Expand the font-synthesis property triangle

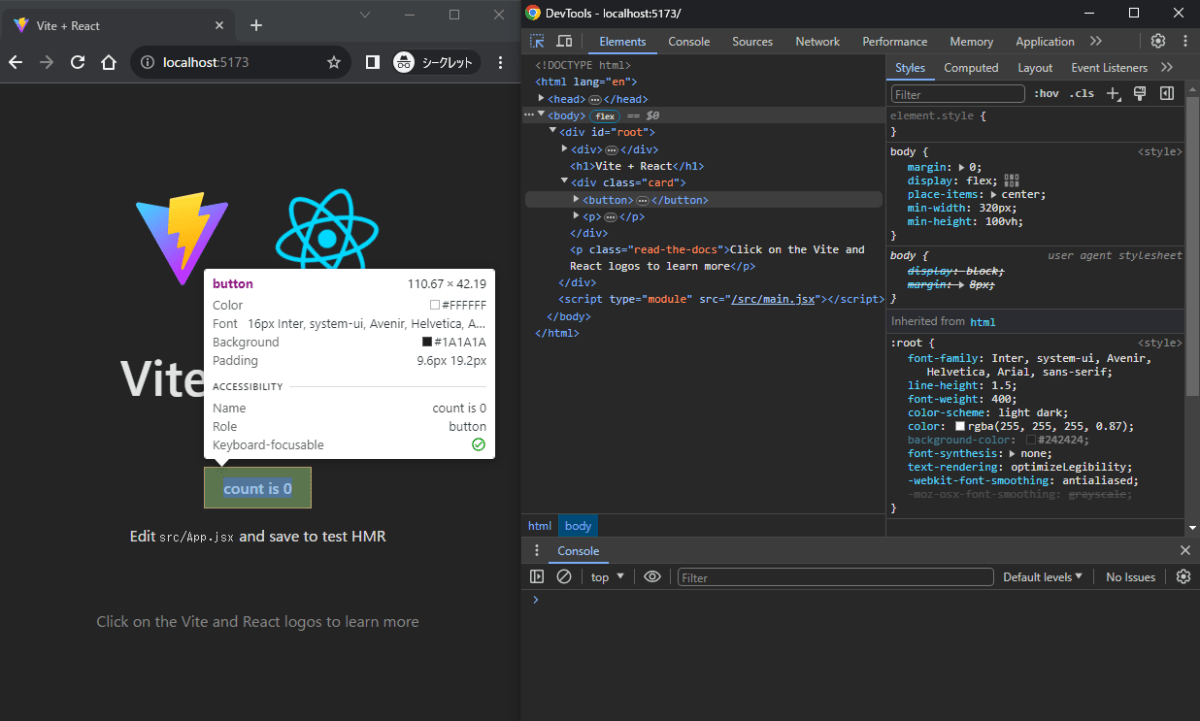[1014, 453]
